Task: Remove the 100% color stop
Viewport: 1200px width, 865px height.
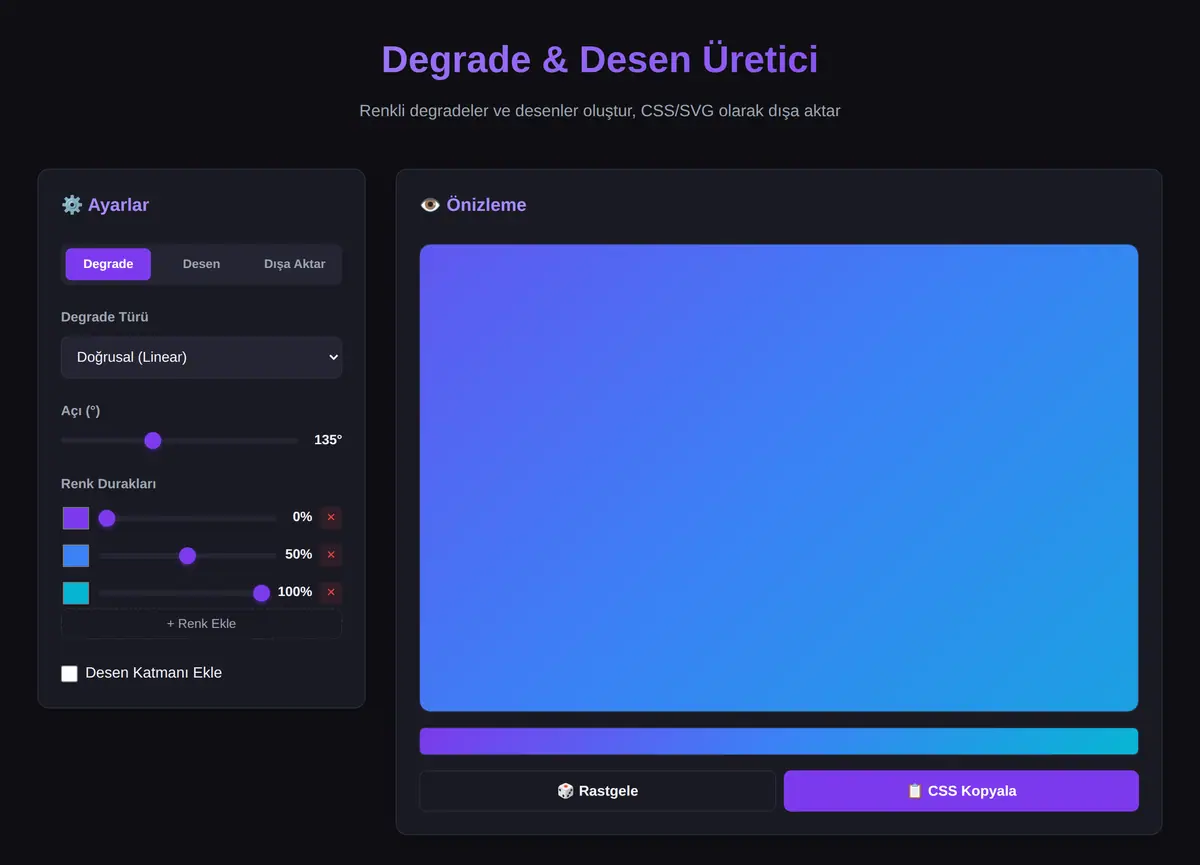Action: point(331,593)
